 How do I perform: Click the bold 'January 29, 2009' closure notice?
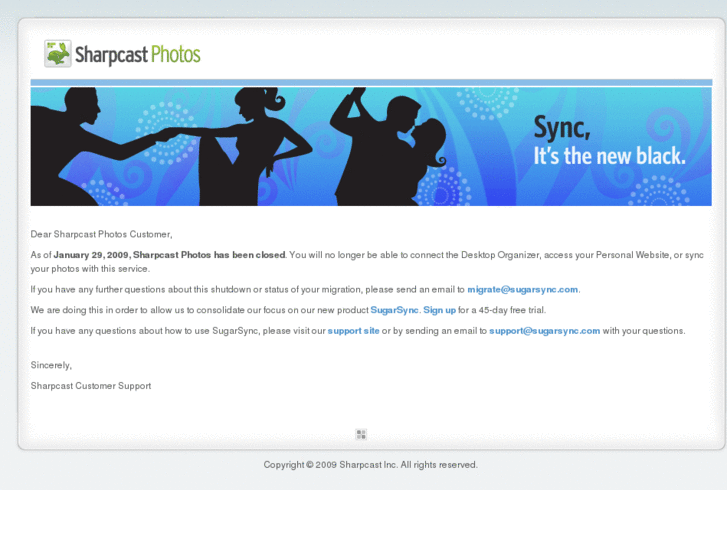click(x=170, y=255)
